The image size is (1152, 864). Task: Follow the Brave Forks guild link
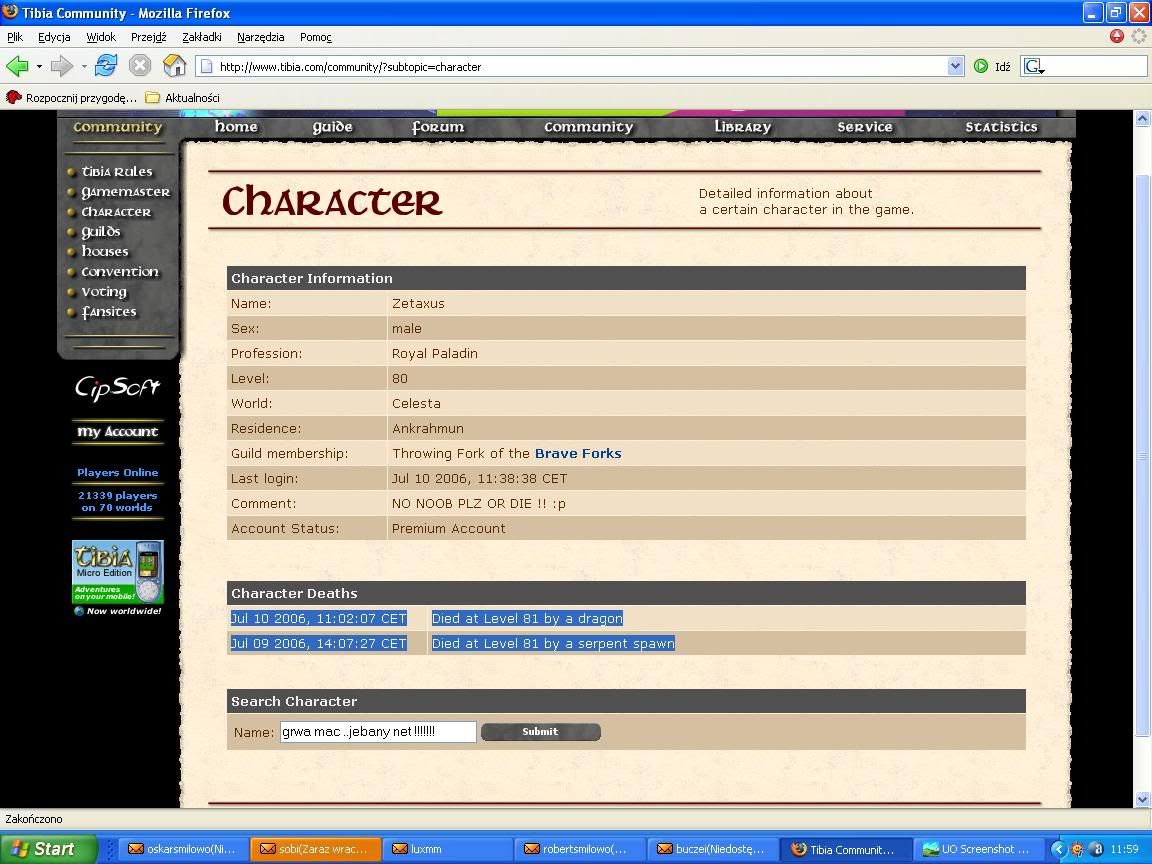pyautogui.click(x=578, y=453)
